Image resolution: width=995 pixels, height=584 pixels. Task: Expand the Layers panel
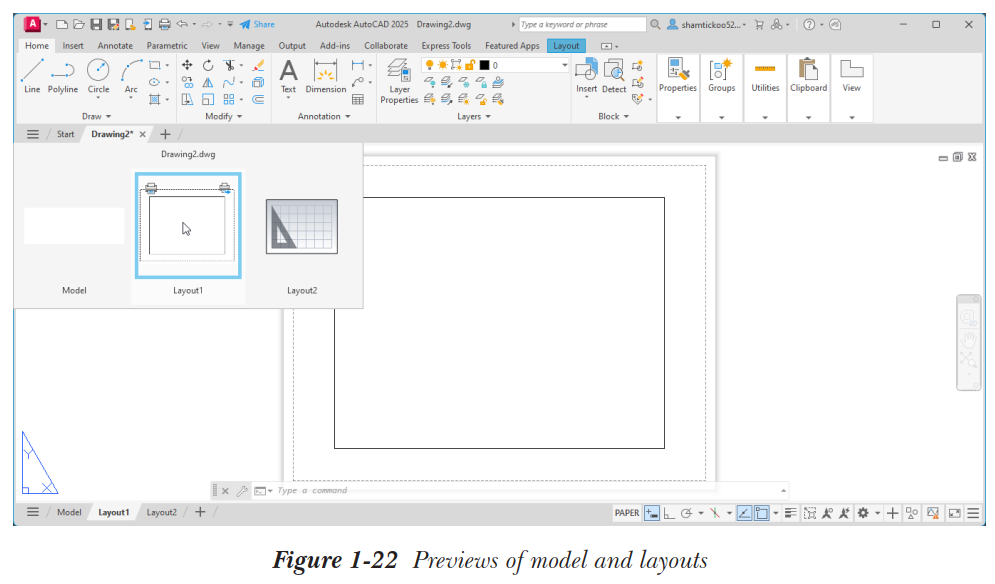click(x=473, y=116)
